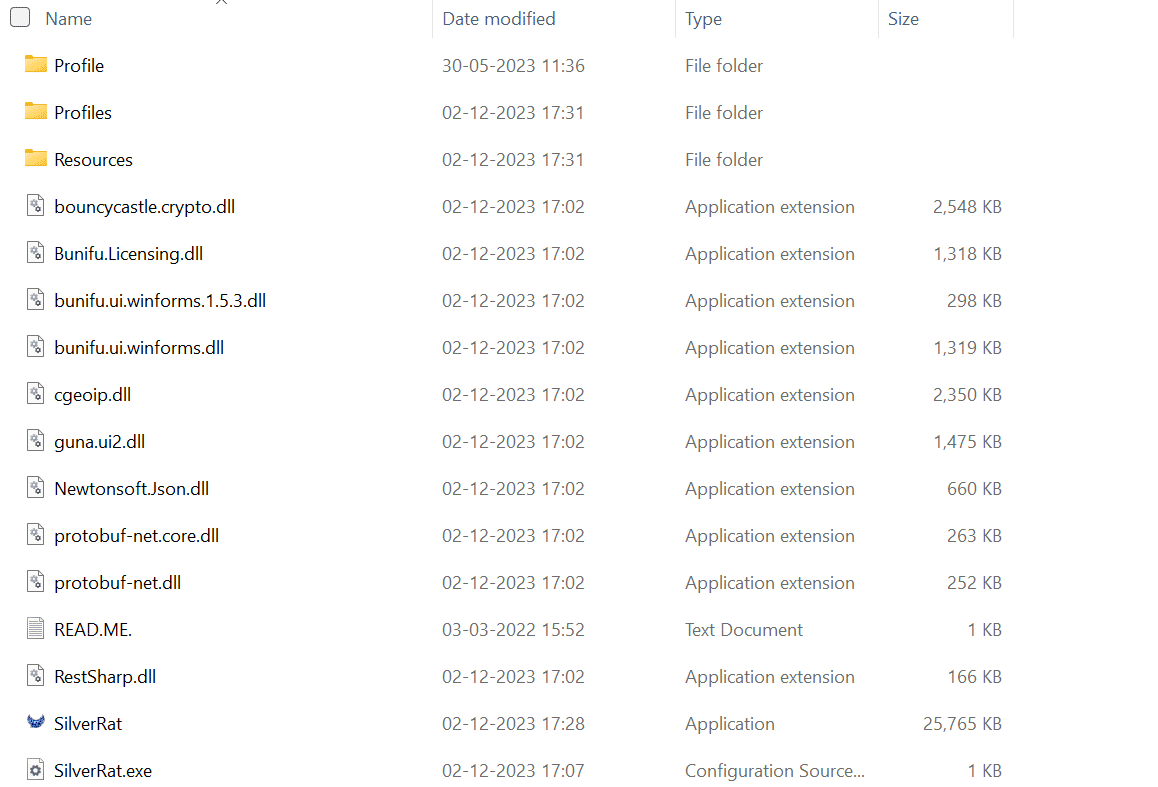The image size is (1158, 787).
Task: Select the Profiles folder icon
Action: (x=35, y=111)
